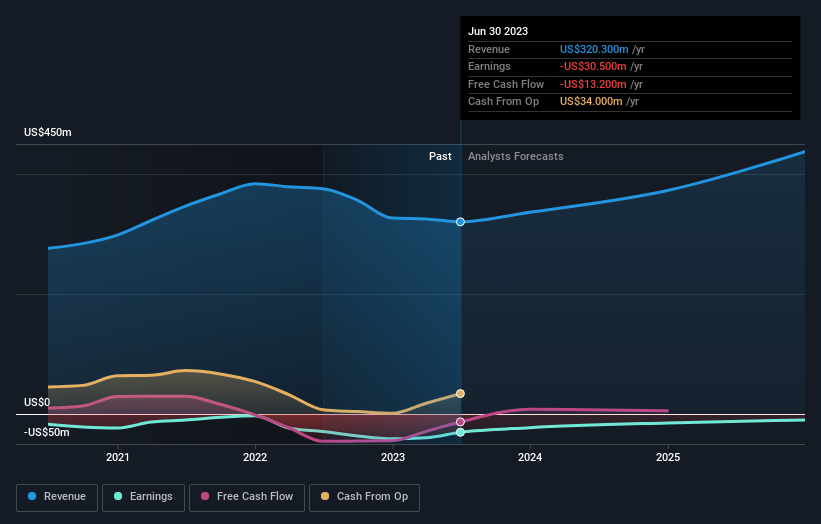The height and width of the screenshot is (524, 821).
Task: Click the Revenue data point on the chart
Action: 460,222
